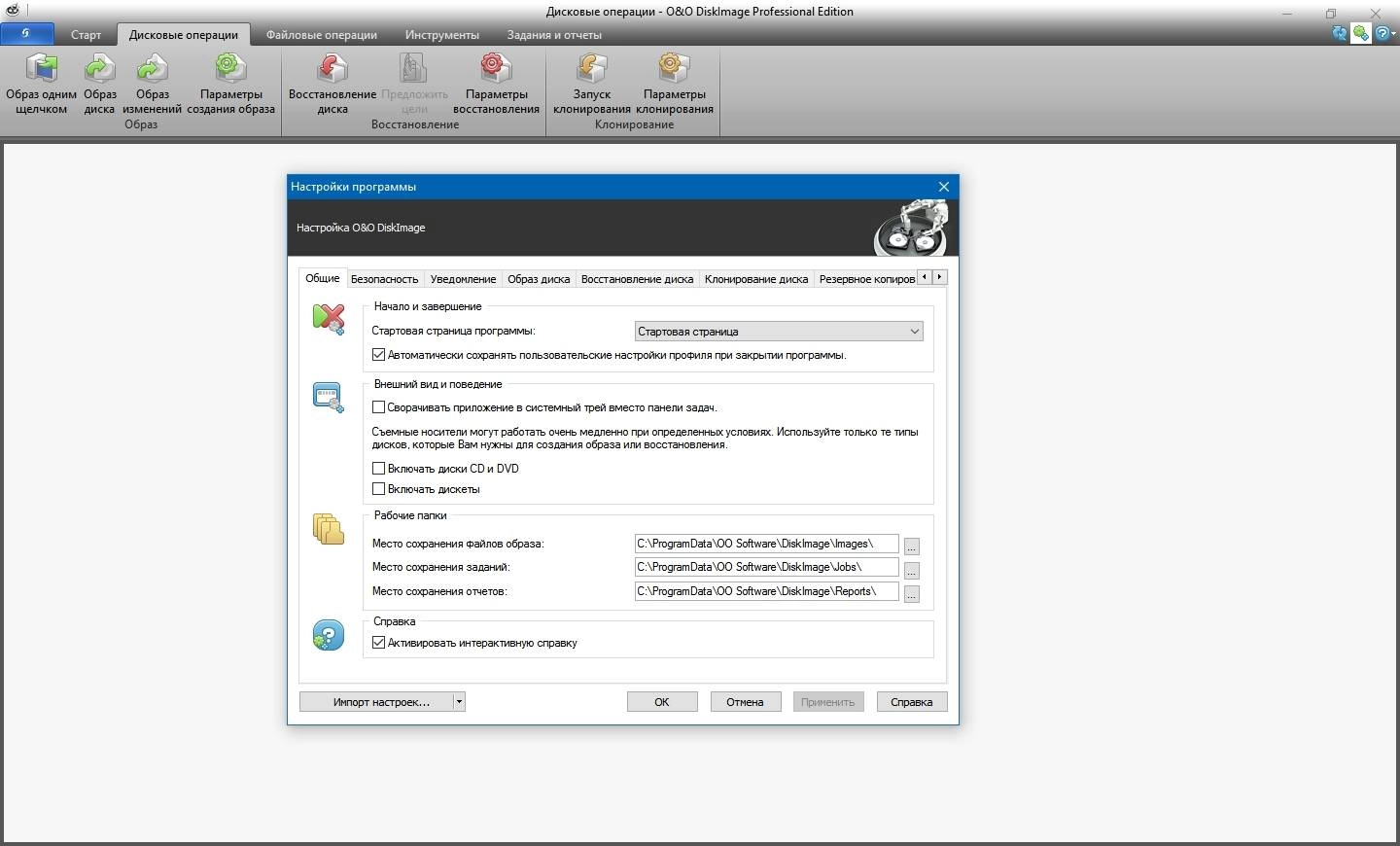
Task: Toggle automatic saving of user profile settings
Action: (x=379, y=355)
